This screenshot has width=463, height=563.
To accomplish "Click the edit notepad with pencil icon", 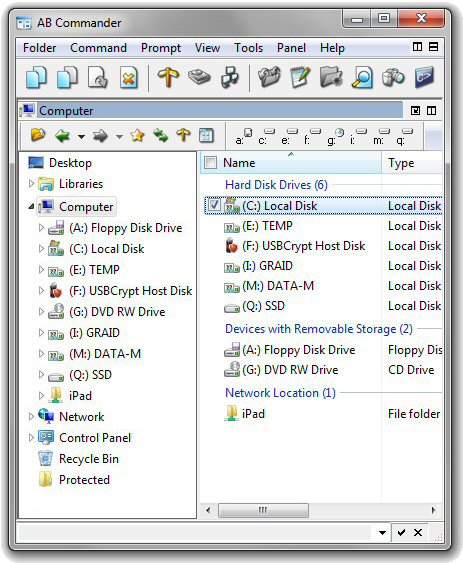I will click(300, 77).
